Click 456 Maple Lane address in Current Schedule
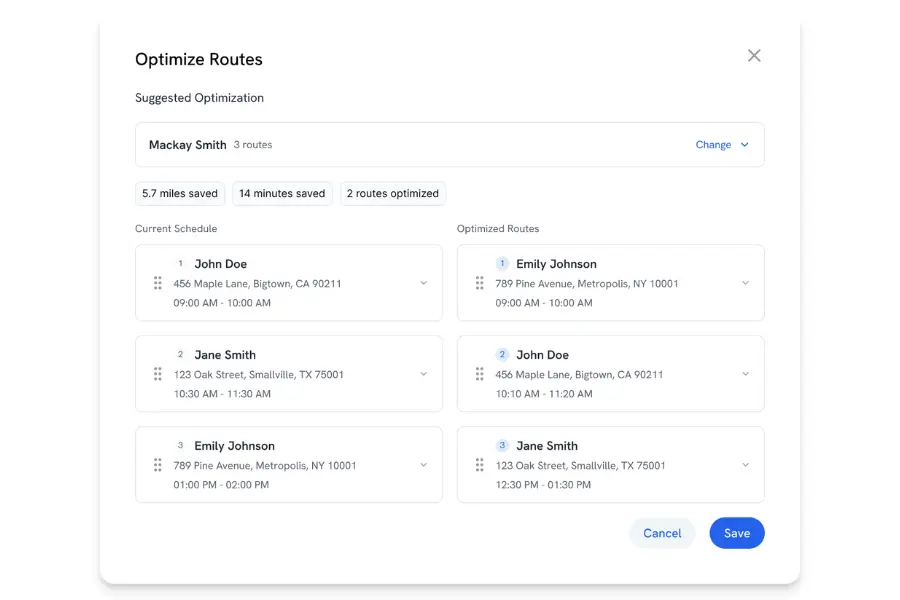Screen dimensions: 900x600 click(x=257, y=284)
